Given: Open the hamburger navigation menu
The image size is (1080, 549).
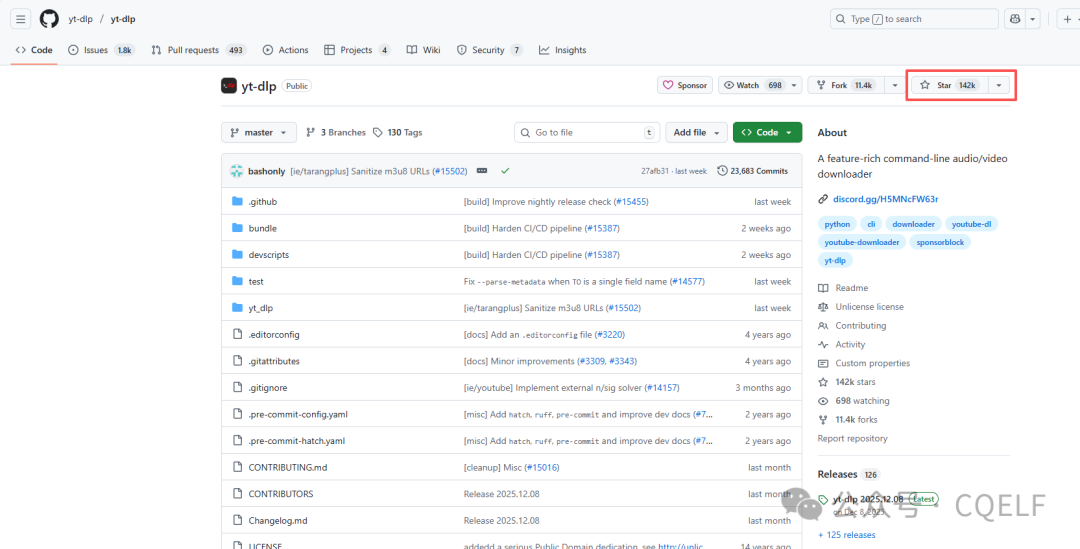Looking at the screenshot, I should 20,19.
